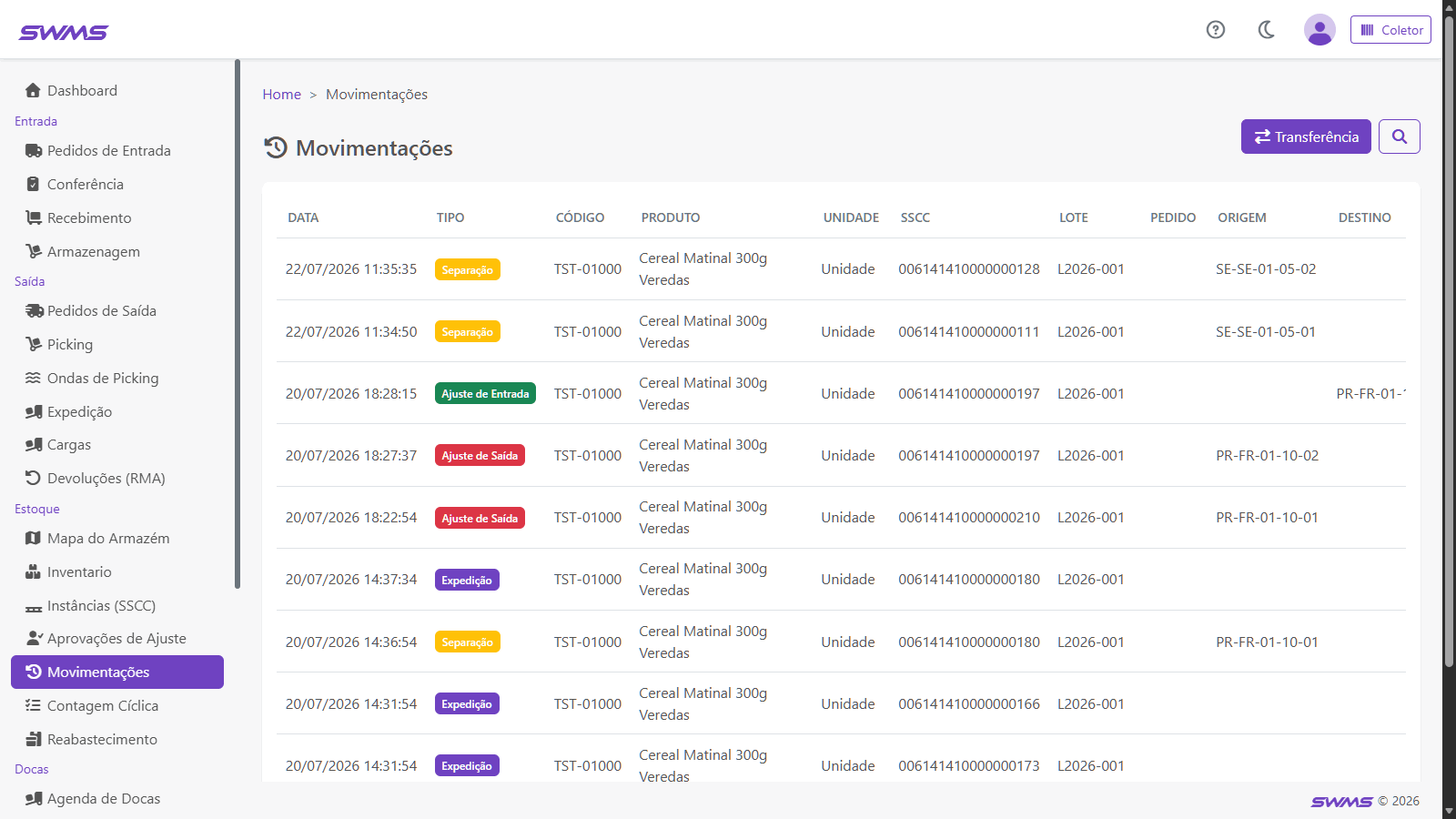Click the Inventario boxes icon

[33, 571]
